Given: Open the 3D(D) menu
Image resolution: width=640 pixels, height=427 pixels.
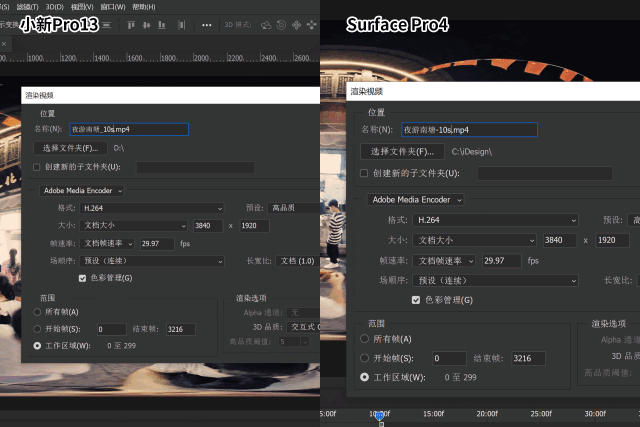Looking at the screenshot, I should point(54,5).
